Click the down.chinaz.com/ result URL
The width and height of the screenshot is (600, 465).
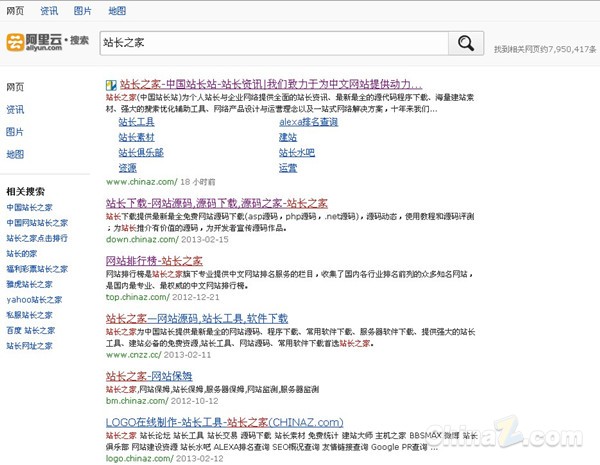point(142,240)
